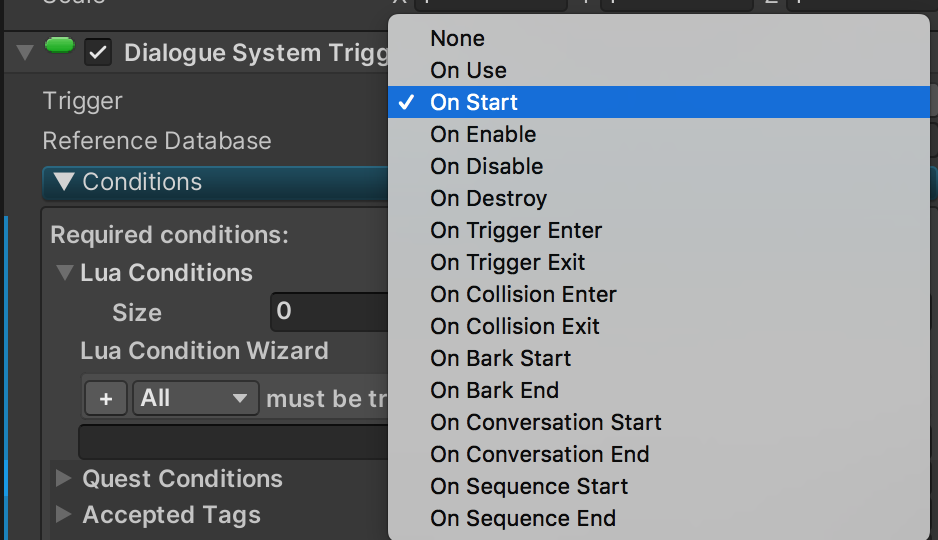Click the green Dialogue System Trigger component icon
Viewport: 938px width, 540px height.
[x=59, y=45]
